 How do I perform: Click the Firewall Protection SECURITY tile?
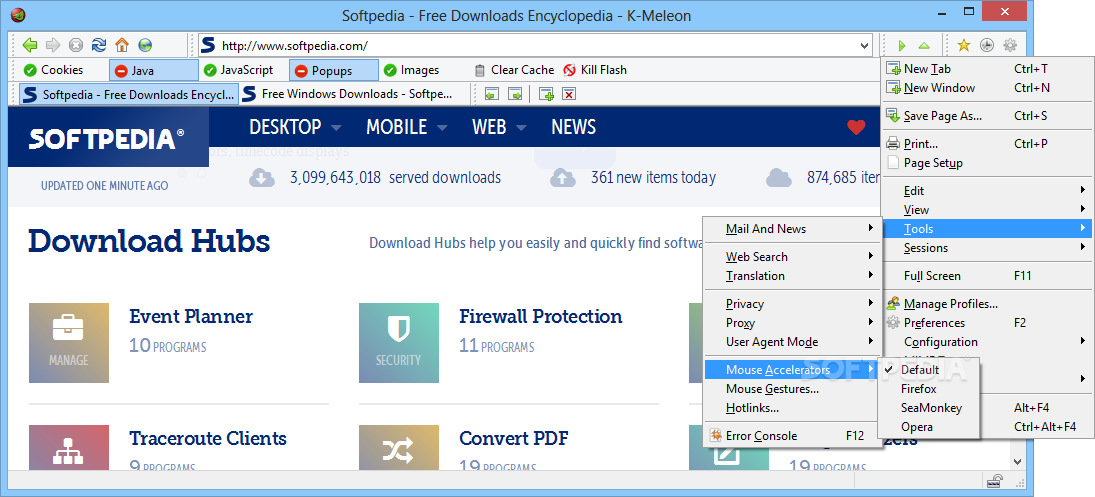[x=399, y=343]
